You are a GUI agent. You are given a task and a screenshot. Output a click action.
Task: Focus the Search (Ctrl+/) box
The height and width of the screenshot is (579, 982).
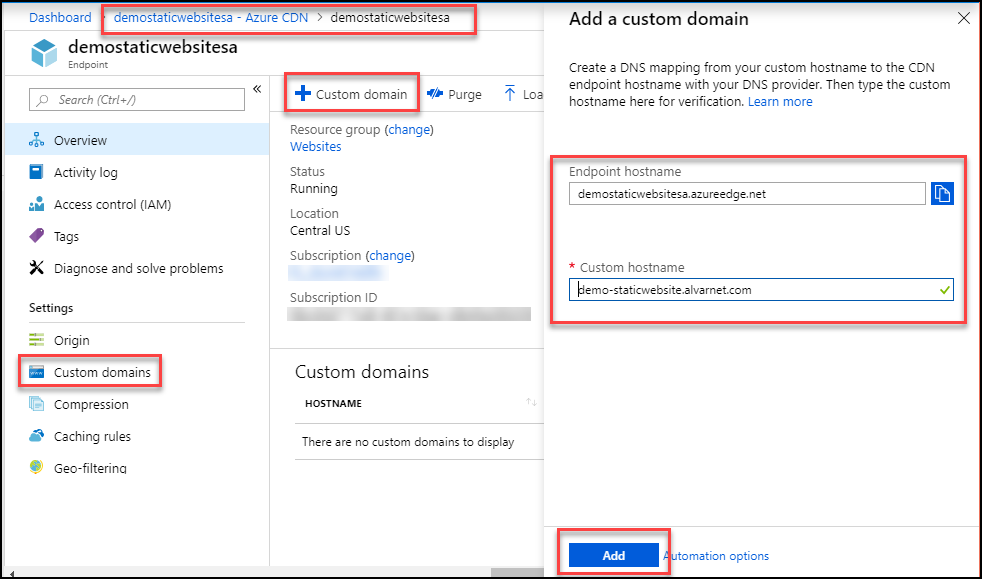point(137,100)
